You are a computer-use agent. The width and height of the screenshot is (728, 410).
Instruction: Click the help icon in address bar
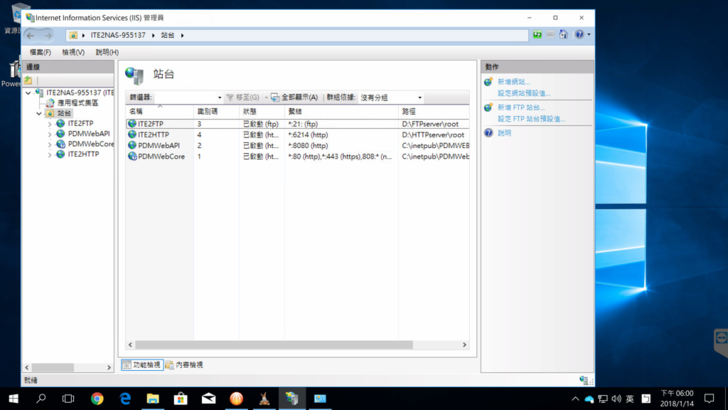coord(580,35)
